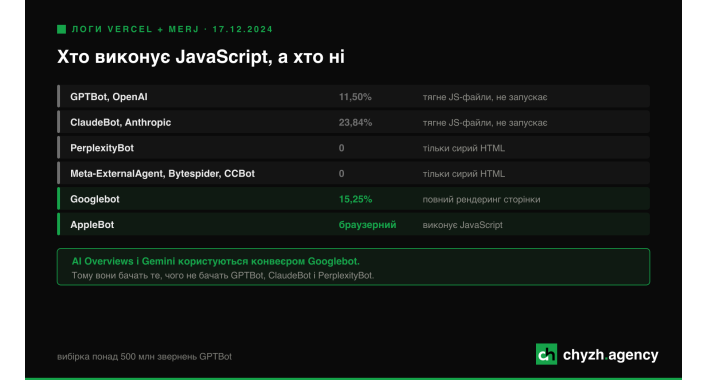
Task: Select the ClaudeBot, Anthropic row label
Action: point(121,122)
